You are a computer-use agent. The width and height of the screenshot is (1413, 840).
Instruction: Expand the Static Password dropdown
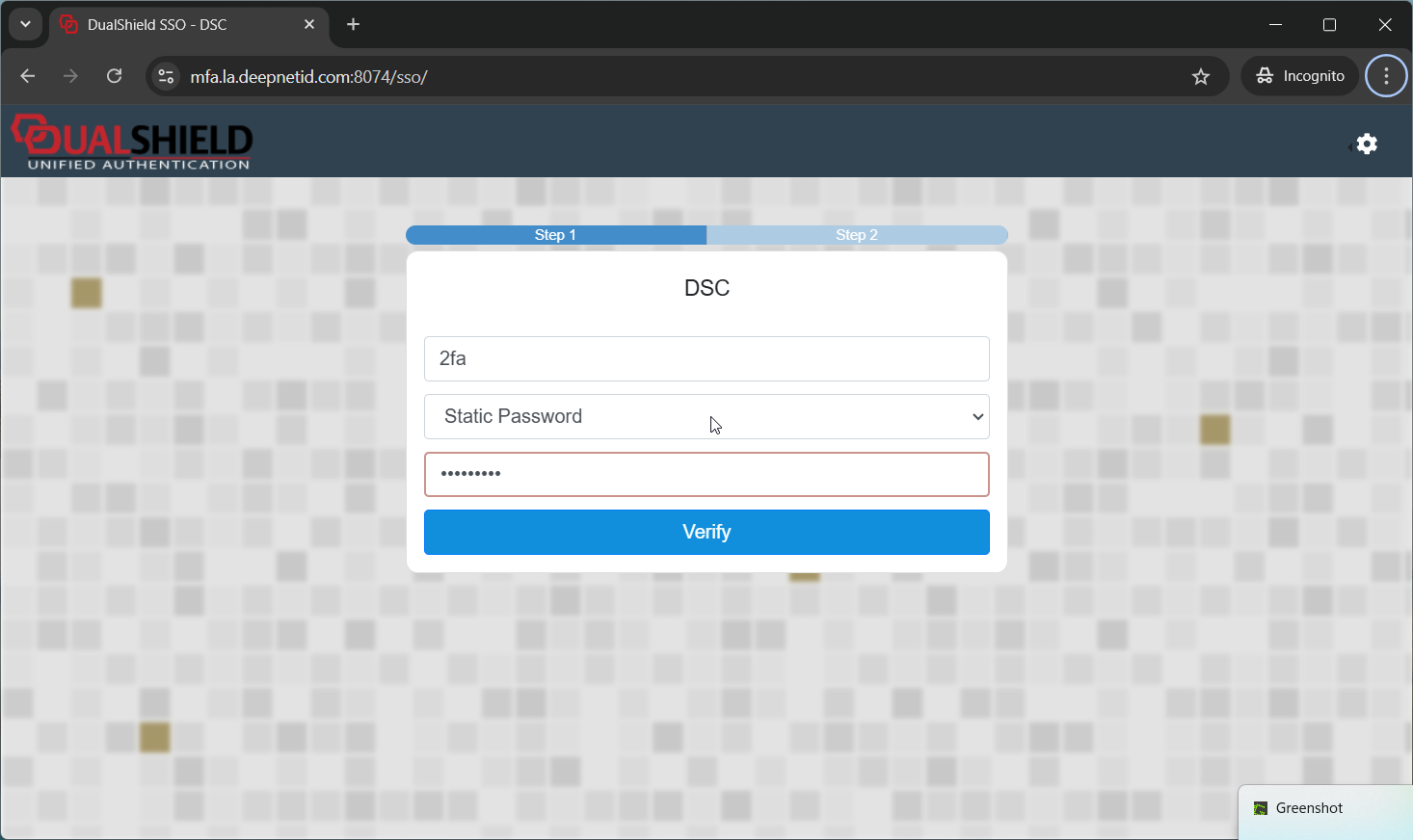pyautogui.click(x=706, y=416)
